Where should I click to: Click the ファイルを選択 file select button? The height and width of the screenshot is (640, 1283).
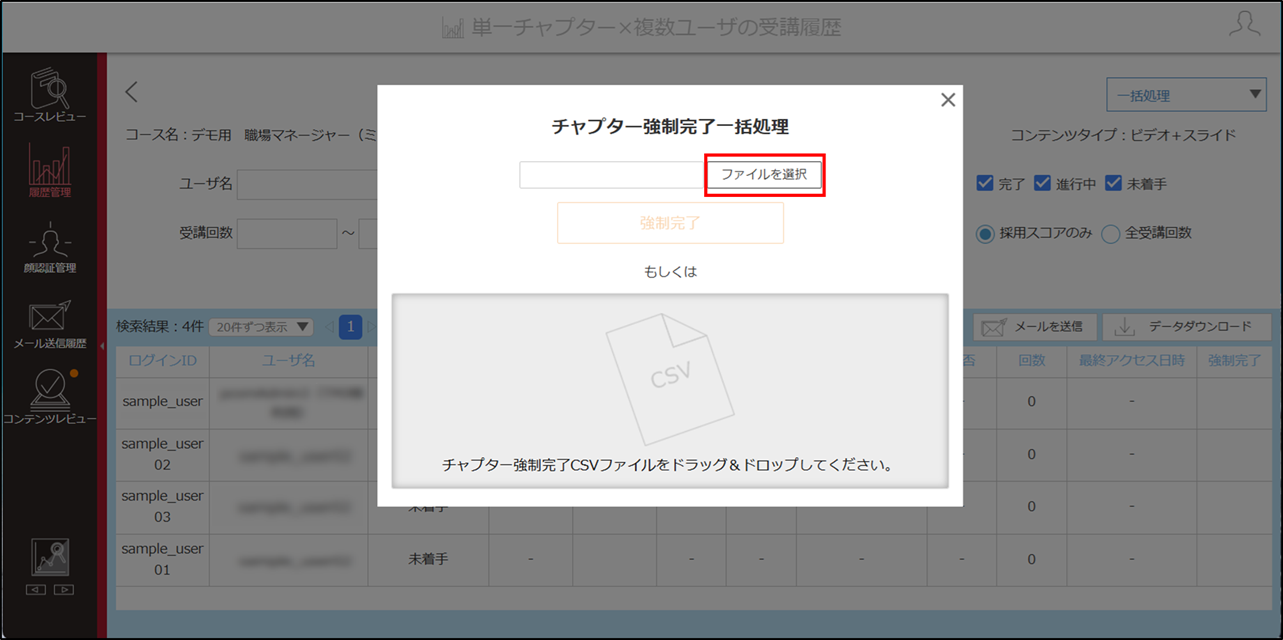[764, 174]
